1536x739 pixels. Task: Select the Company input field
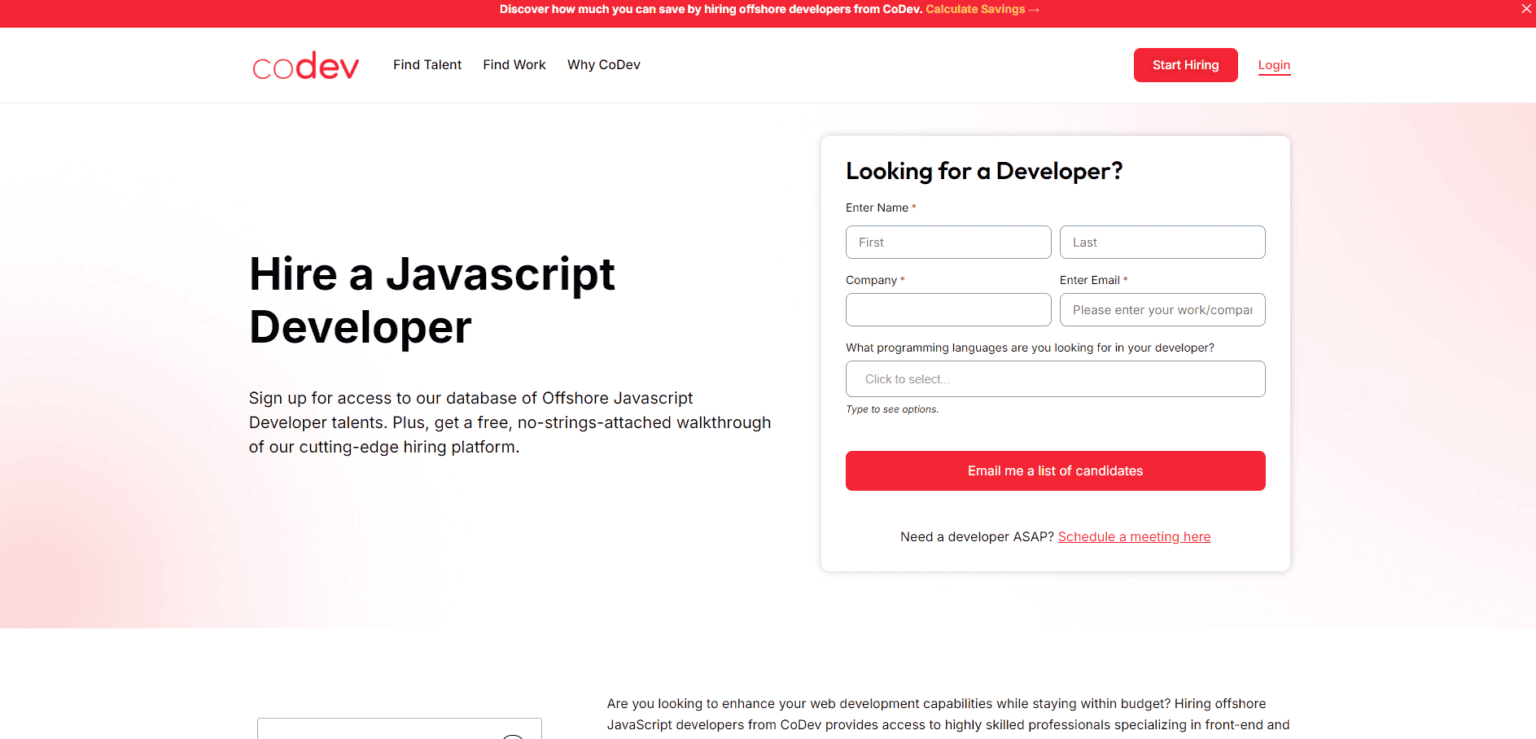pos(948,310)
